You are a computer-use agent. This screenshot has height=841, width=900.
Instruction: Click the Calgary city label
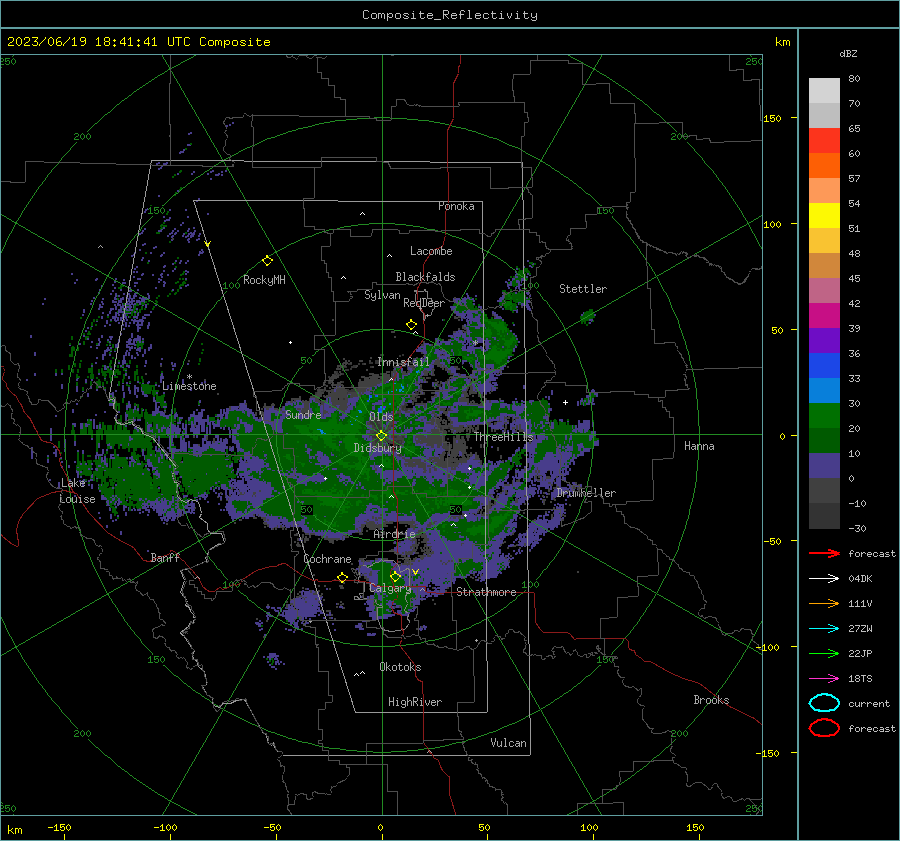[x=390, y=588]
